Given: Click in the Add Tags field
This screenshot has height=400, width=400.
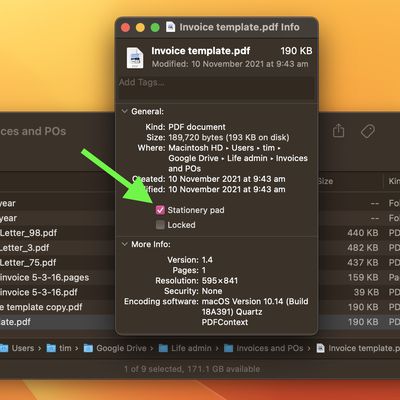Looking at the screenshot, I should (x=216, y=88).
